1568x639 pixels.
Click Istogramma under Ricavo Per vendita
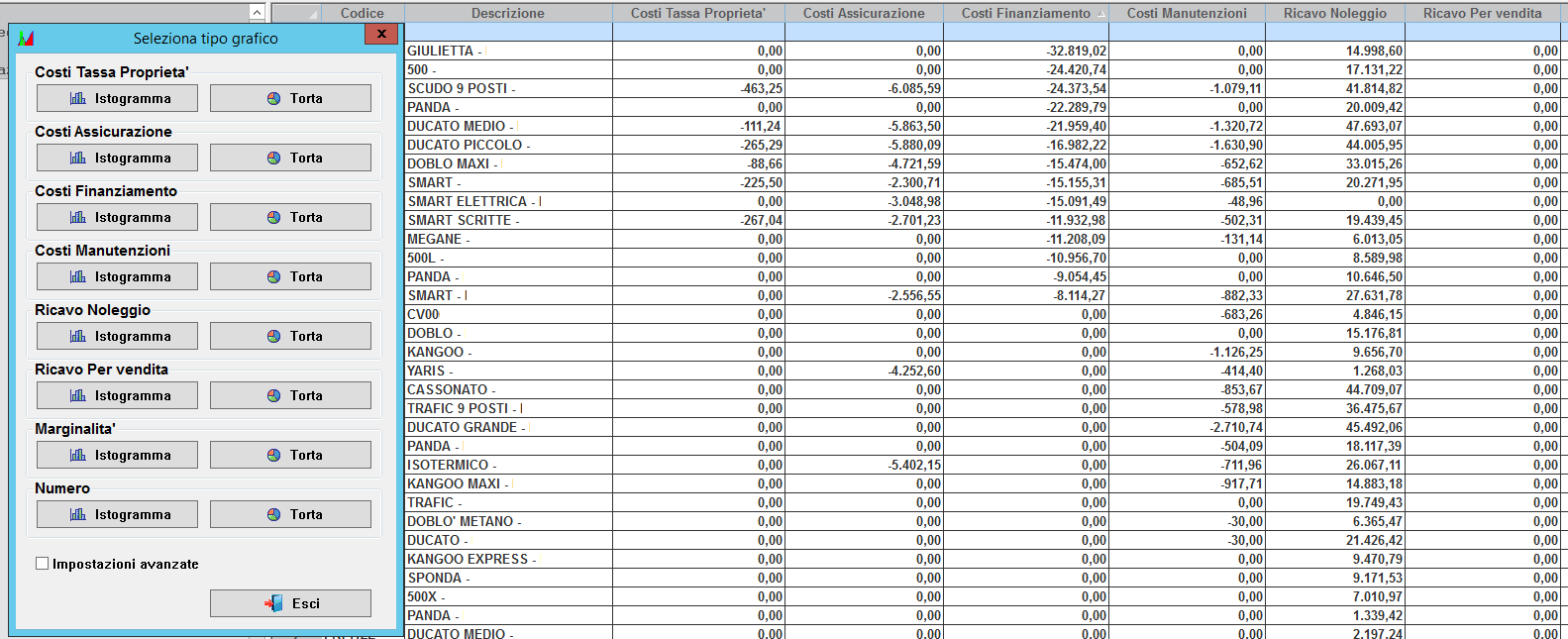pos(117,395)
